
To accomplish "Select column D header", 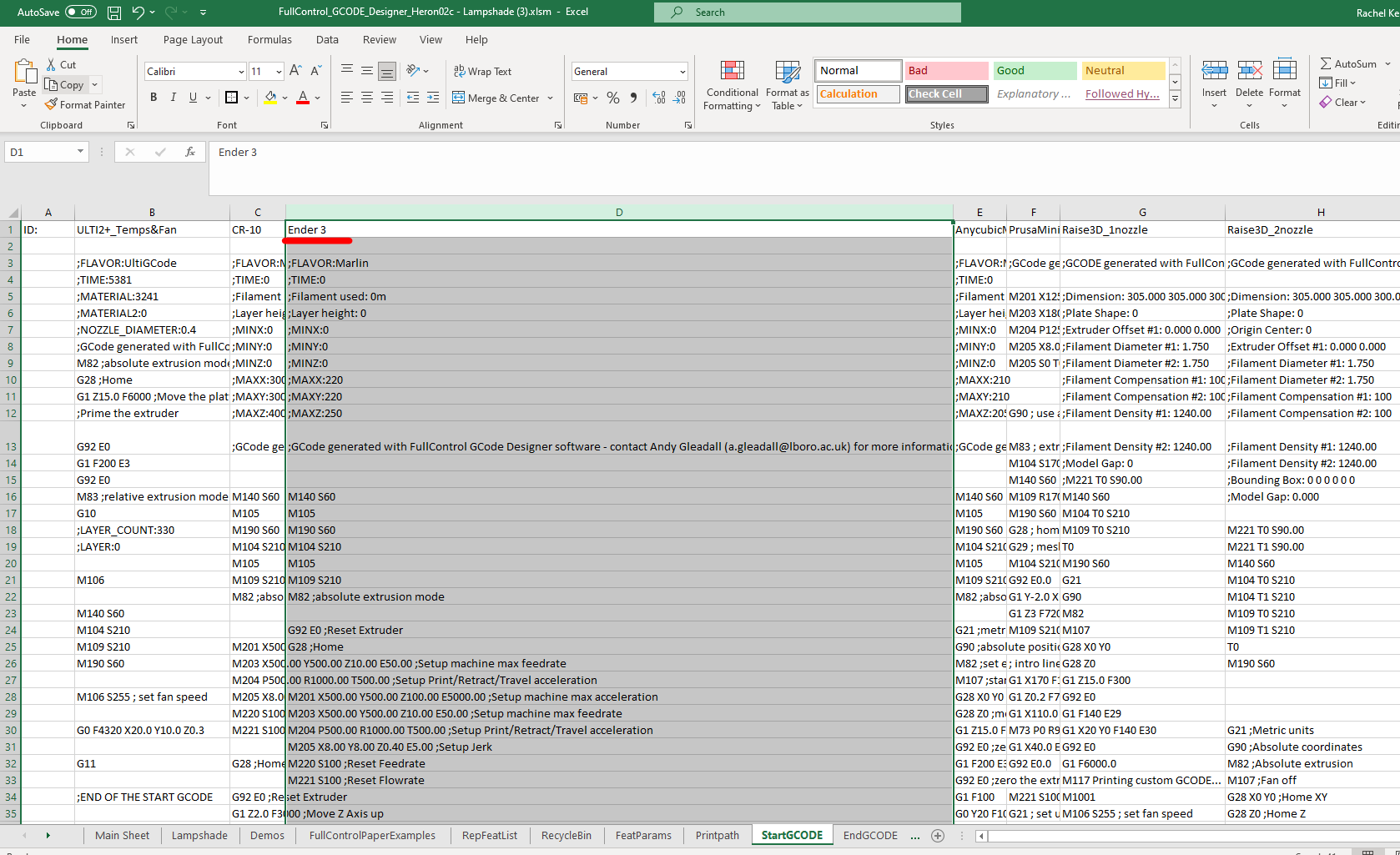I will click(x=619, y=212).
